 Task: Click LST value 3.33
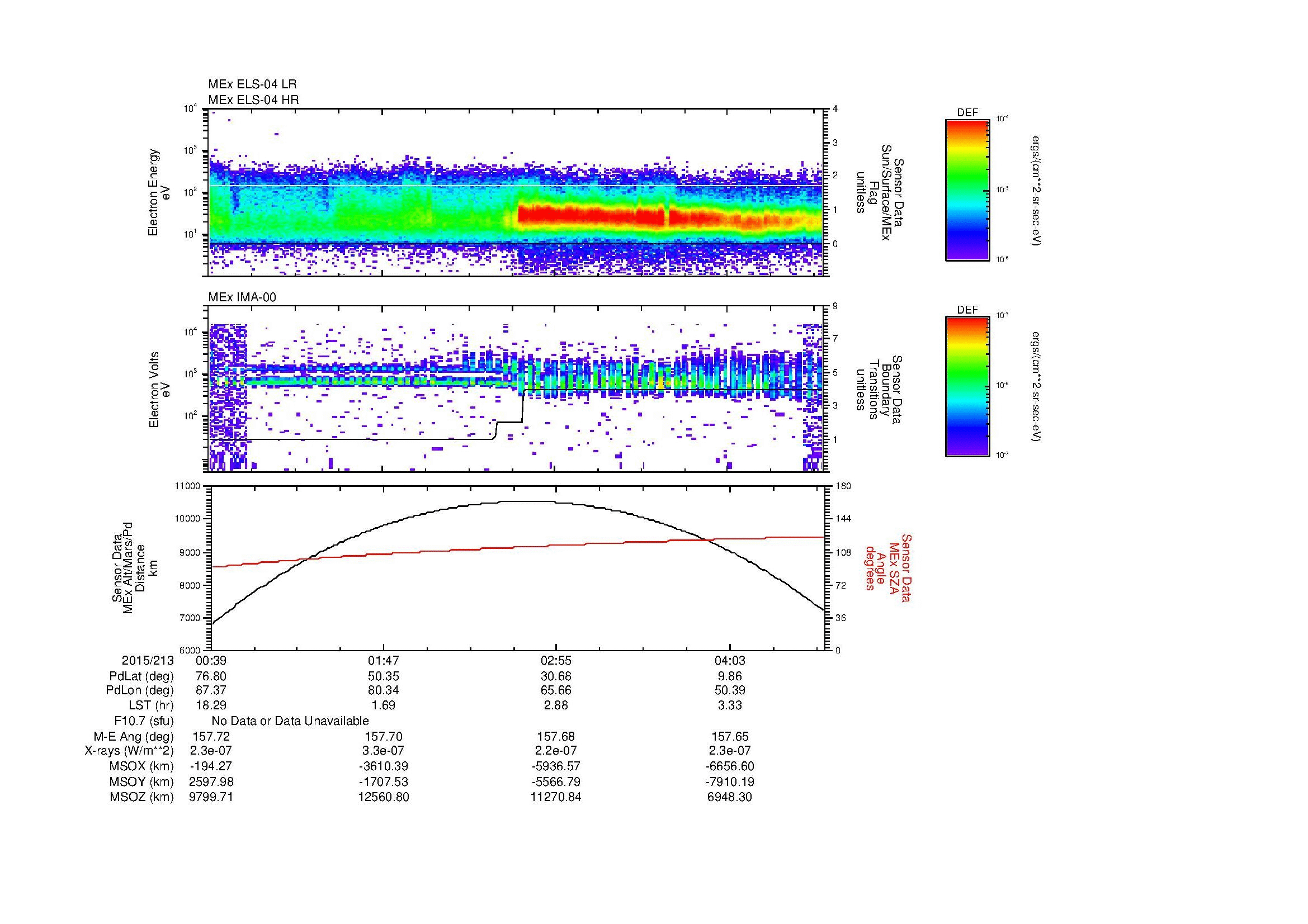pyautogui.click(x=730, y=705)
